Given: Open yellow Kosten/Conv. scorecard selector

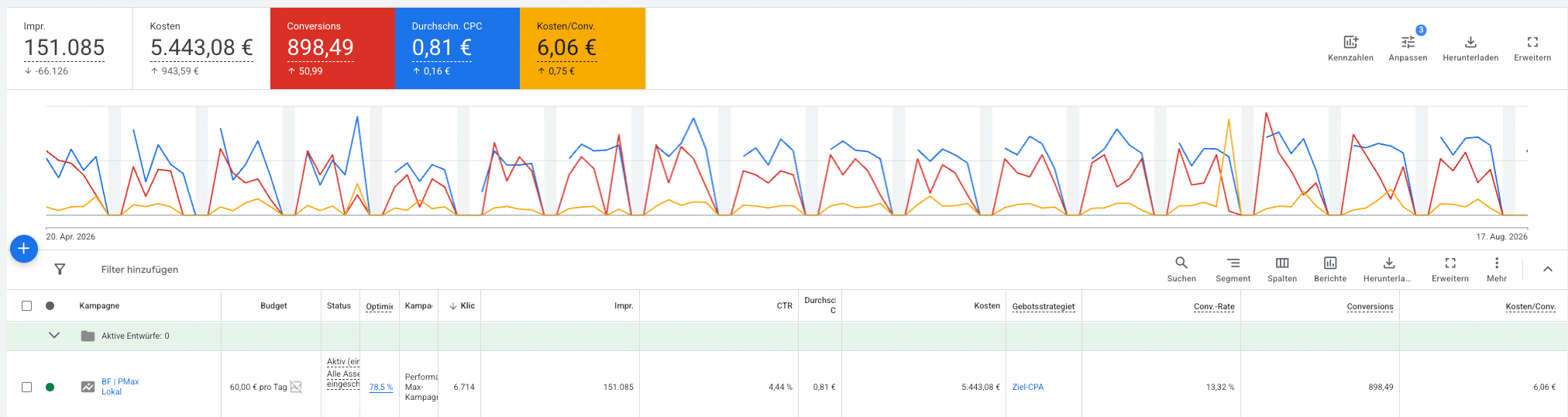Looking at the screenshot, I should 583,48.
